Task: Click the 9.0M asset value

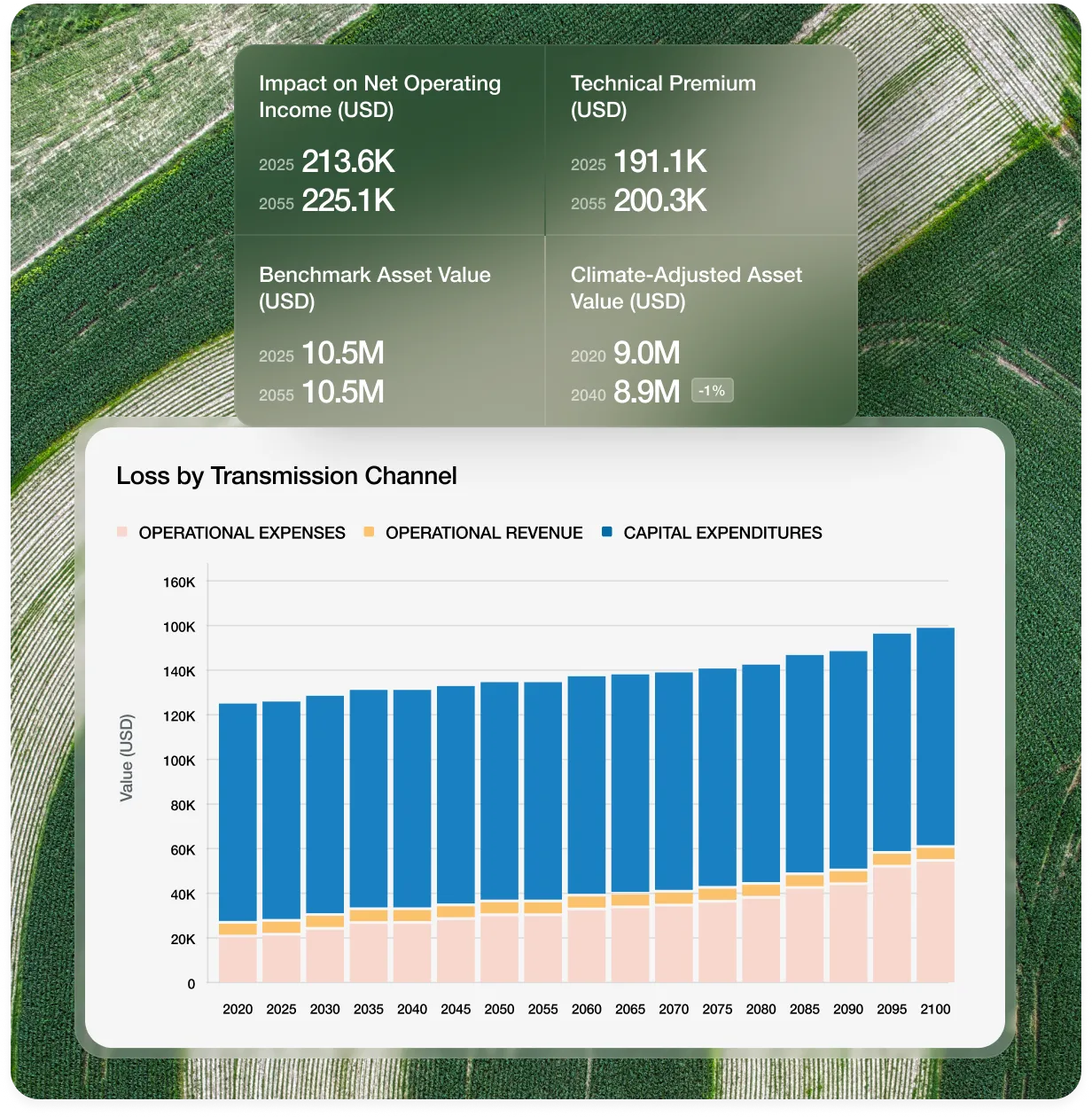Action: click(x=647, y=353)
